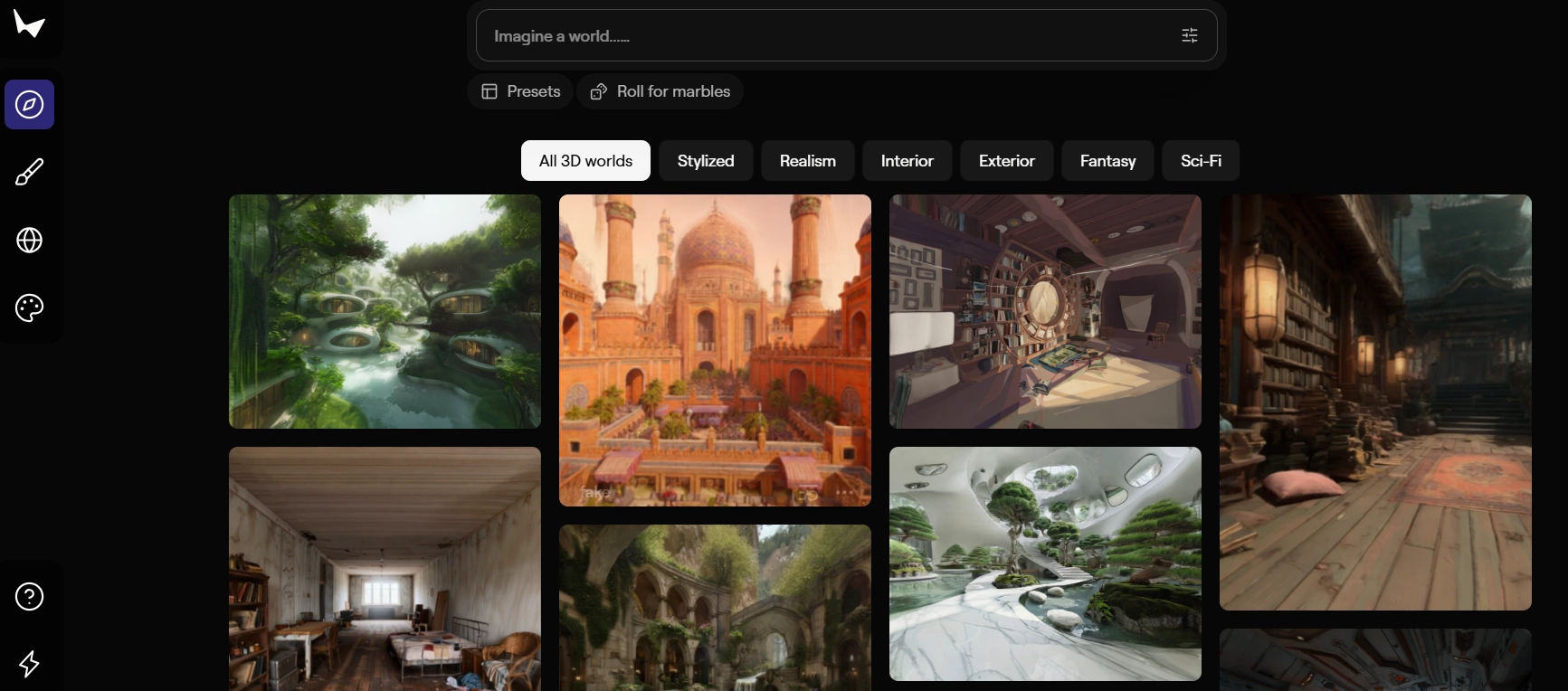
Task: Click the Imagine a world text field
Action: [814, 36]
